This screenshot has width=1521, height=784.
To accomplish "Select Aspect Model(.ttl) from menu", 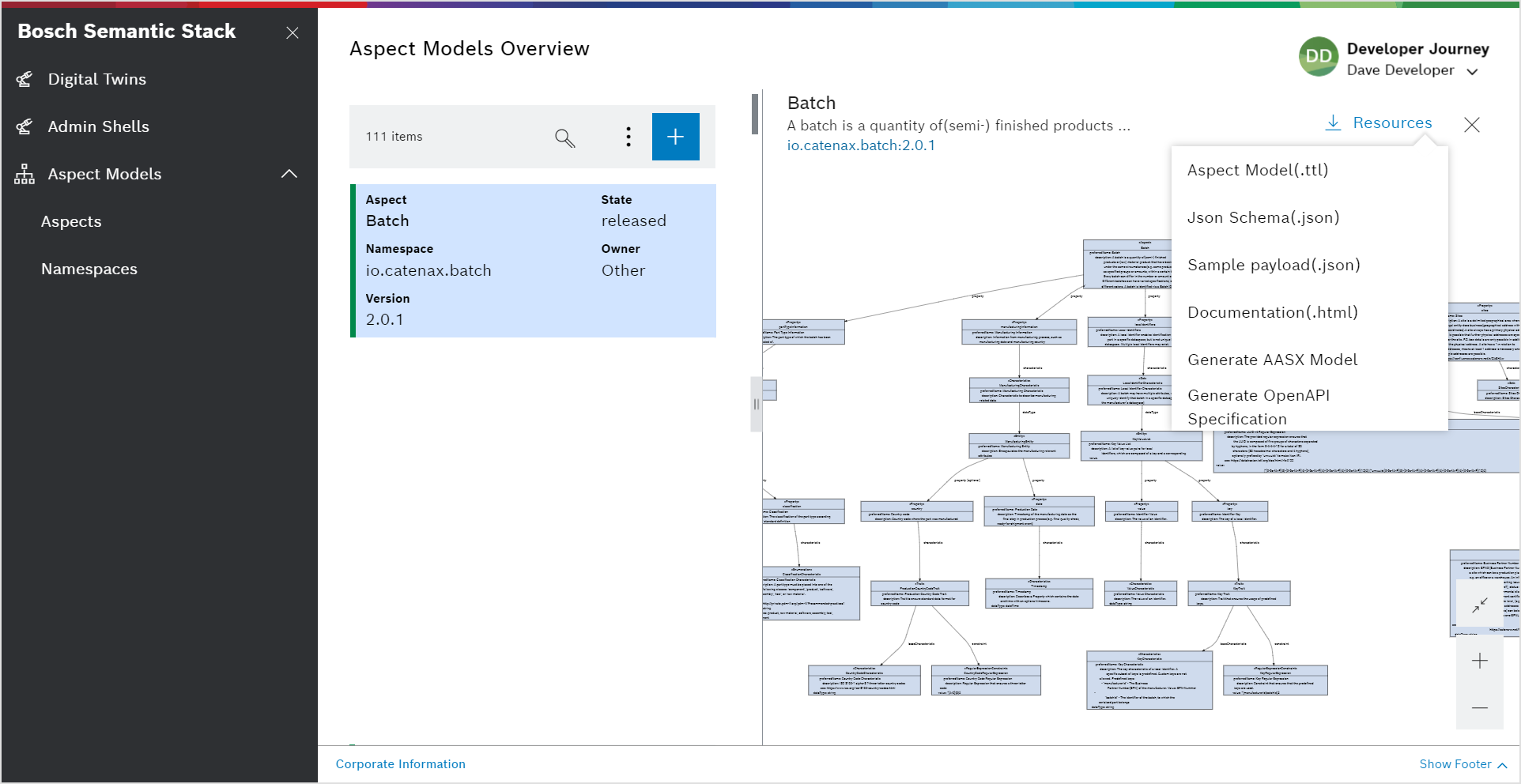I will pyautogui.click(x=1257, y=170).
